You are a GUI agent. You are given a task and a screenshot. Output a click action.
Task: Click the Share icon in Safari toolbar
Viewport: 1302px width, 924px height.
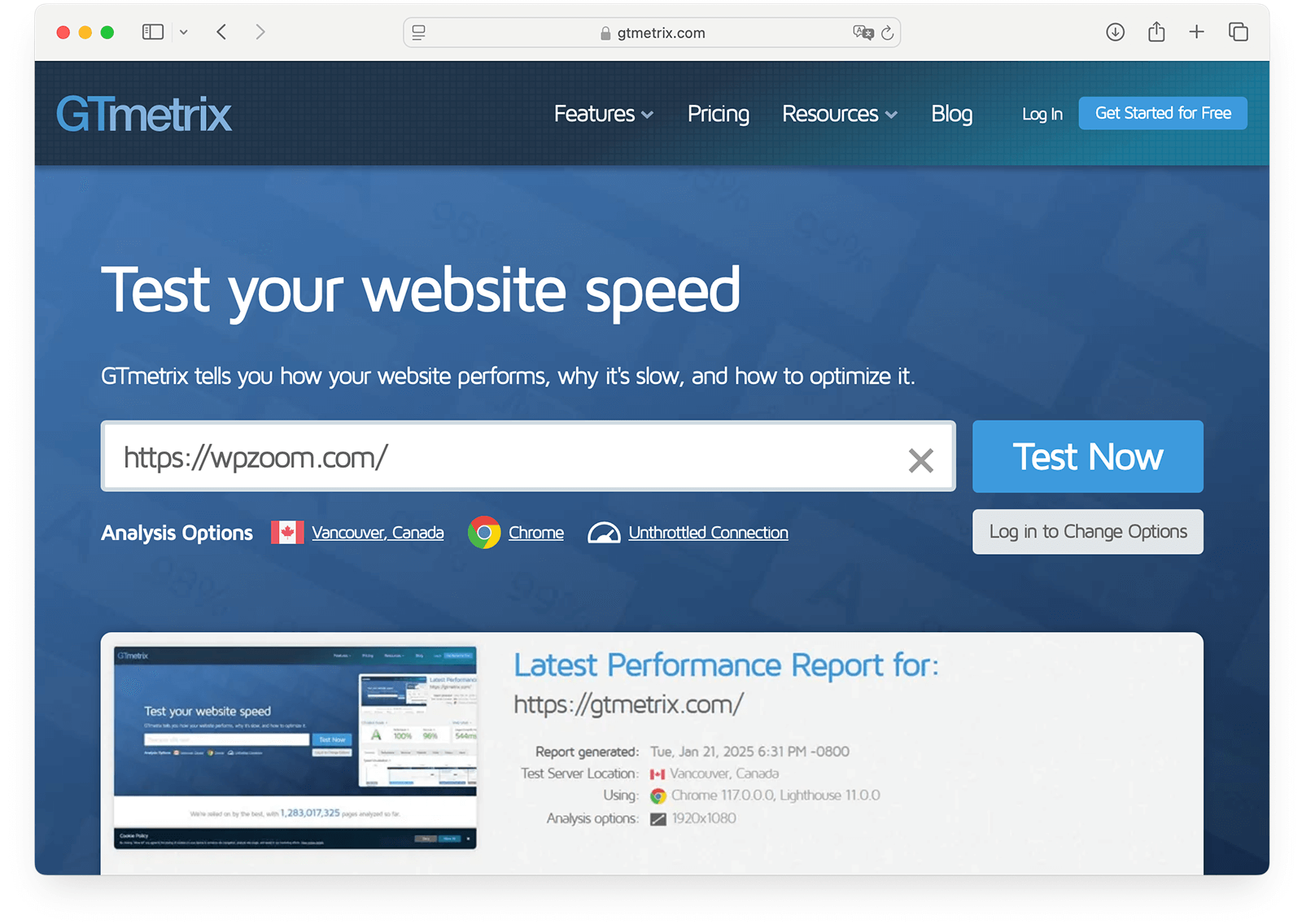click(x=1156, y=33)
